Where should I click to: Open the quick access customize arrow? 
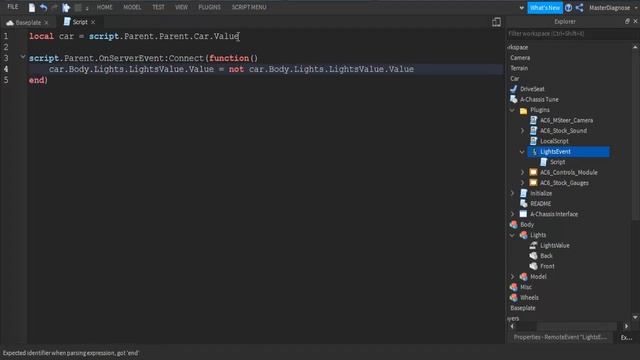click(87, 8)
